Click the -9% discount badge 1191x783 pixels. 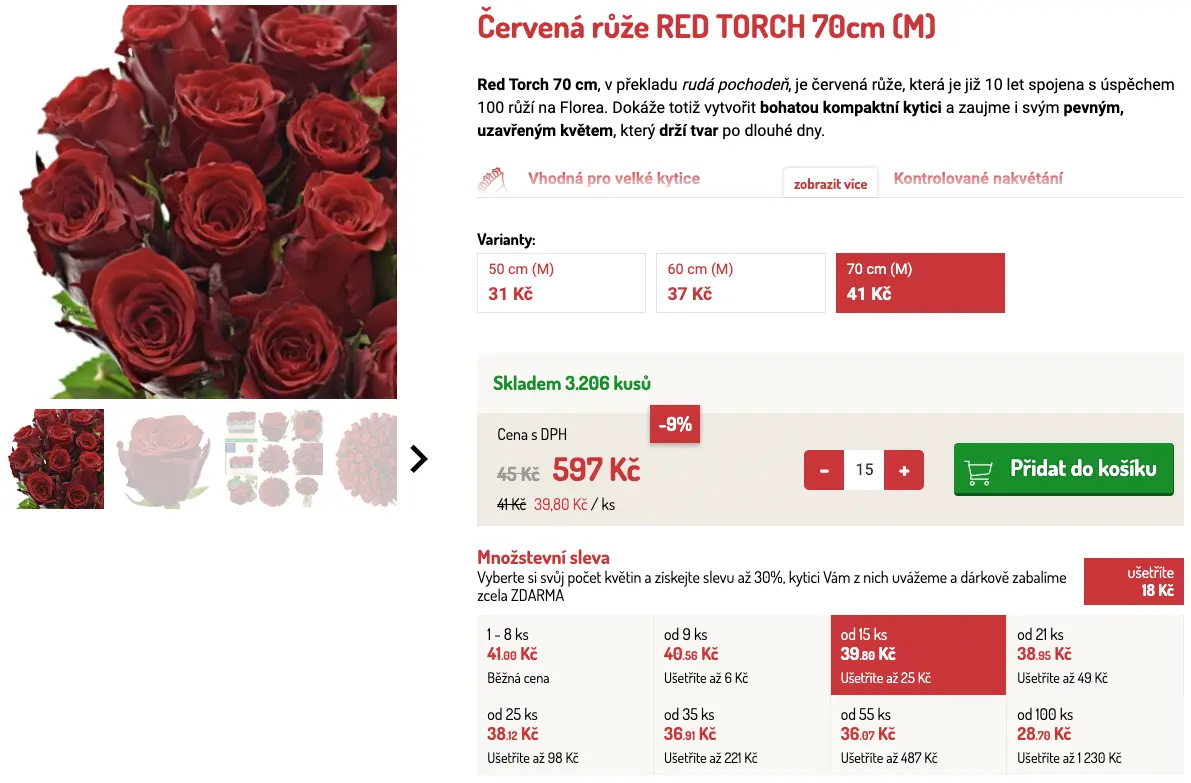pyautogui.click(x=675, y=424)
